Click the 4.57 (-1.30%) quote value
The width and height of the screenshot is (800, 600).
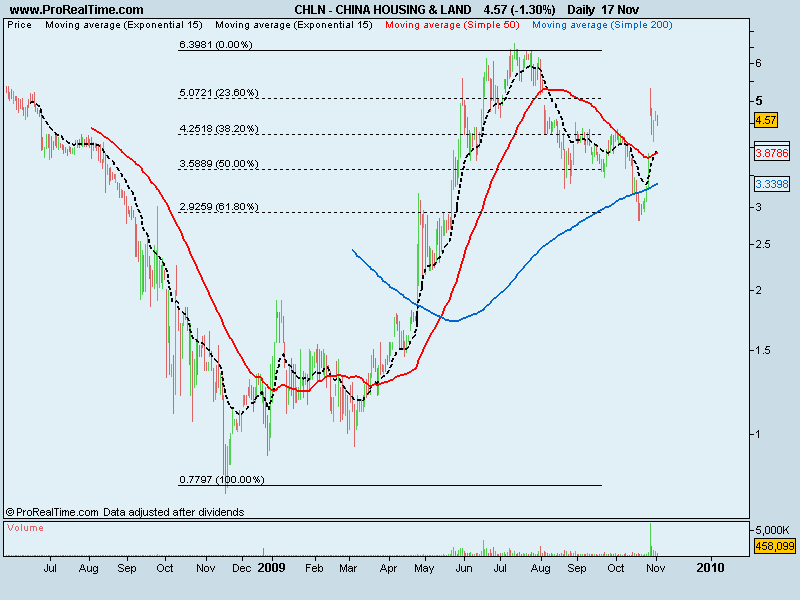click(519, 10)
